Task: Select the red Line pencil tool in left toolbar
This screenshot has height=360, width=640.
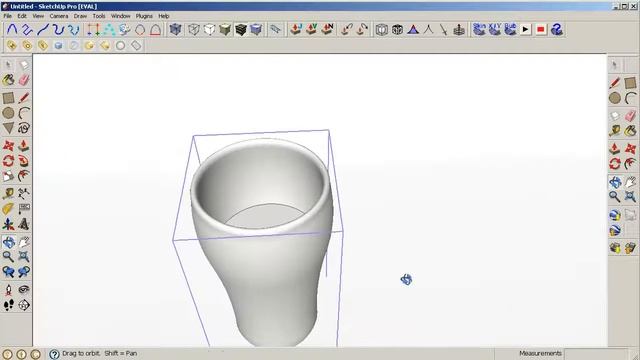Action: pyautogui.click(x=24, y=98)
